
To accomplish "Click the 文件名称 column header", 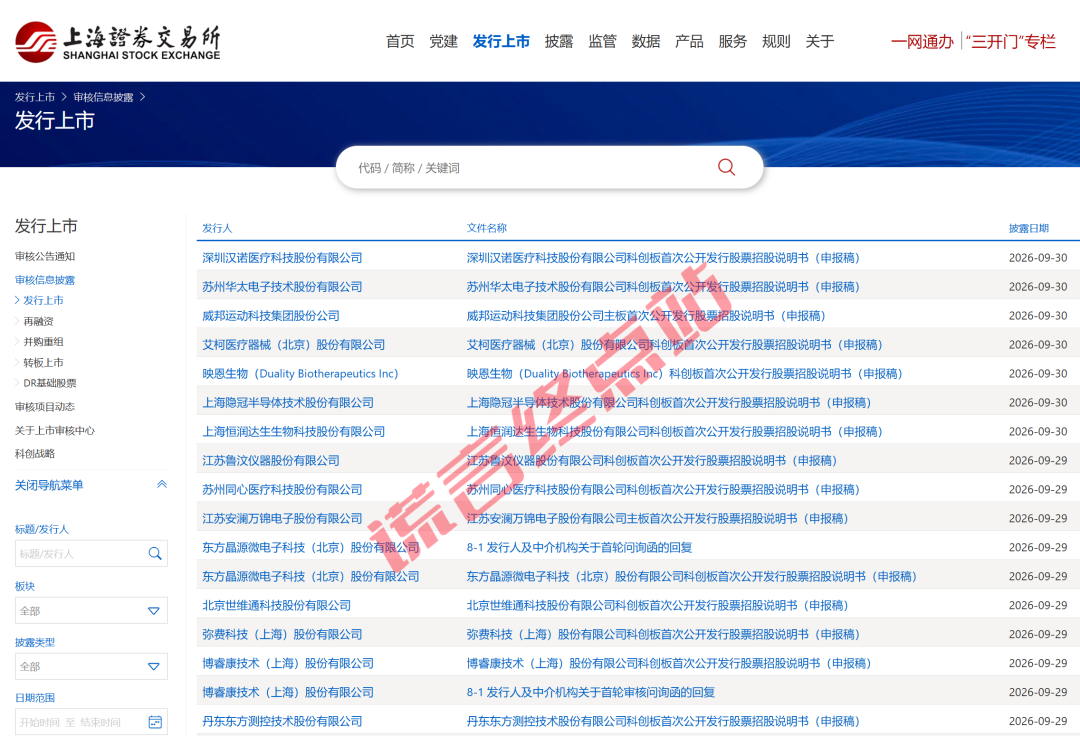I will (x=486, y=228).
